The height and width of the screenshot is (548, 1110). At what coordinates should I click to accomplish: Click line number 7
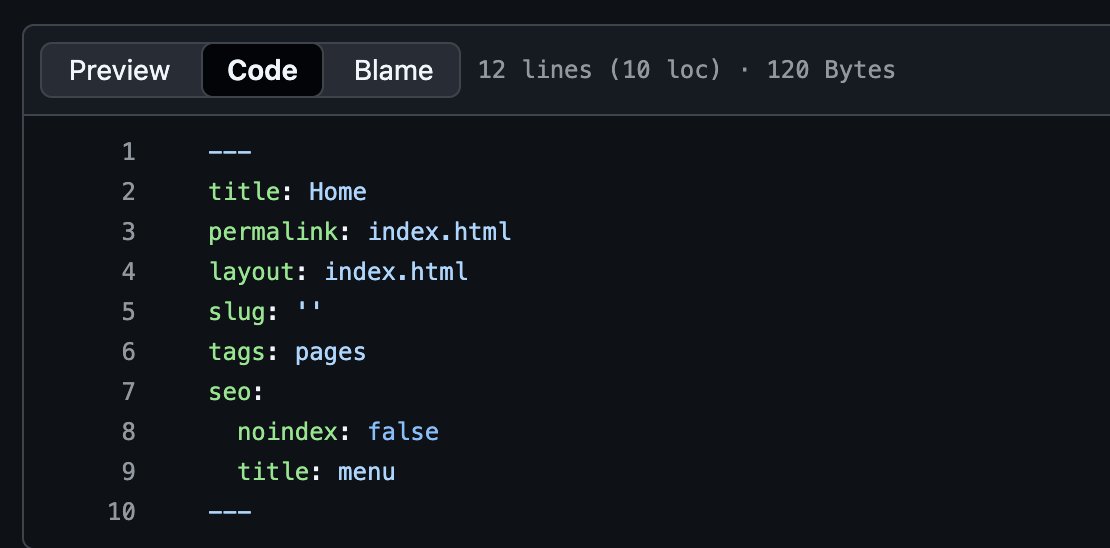(x=128, y=392)
